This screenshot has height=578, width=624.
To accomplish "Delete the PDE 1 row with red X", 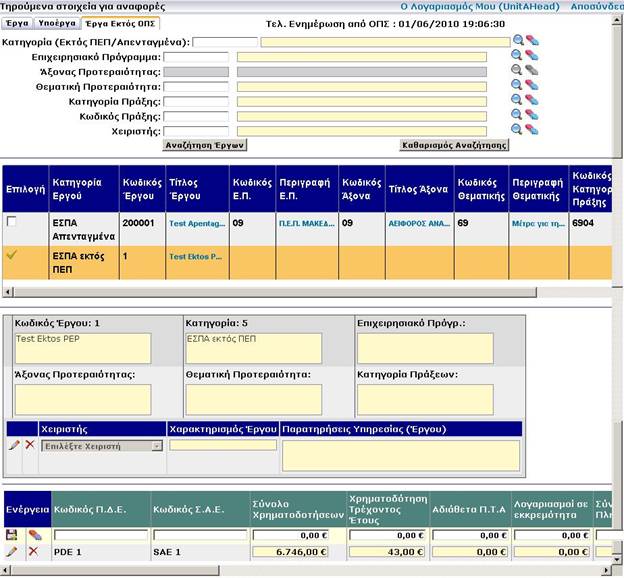I will point(33,551).
